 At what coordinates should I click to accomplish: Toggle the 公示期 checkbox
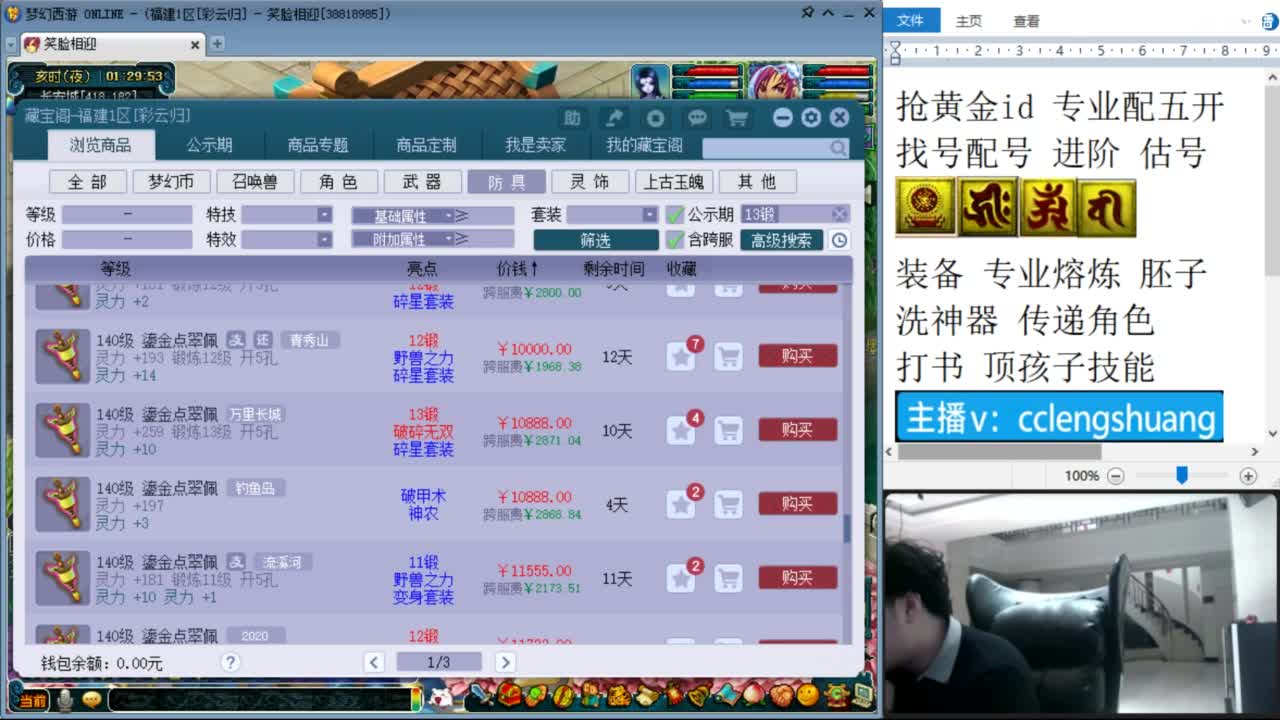[x=676, y=214]
